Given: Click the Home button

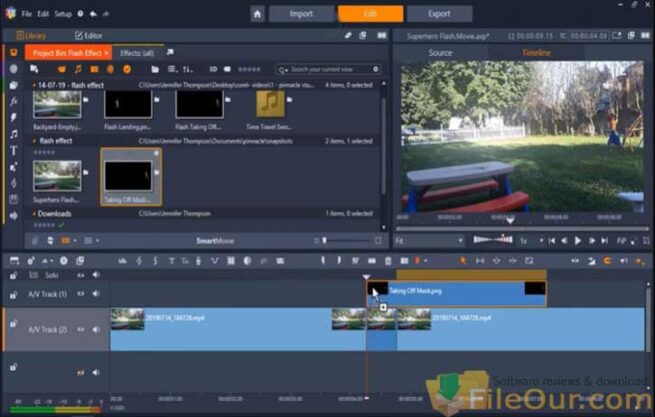Looking at the screenshot, I should click(x=257, y=14).
